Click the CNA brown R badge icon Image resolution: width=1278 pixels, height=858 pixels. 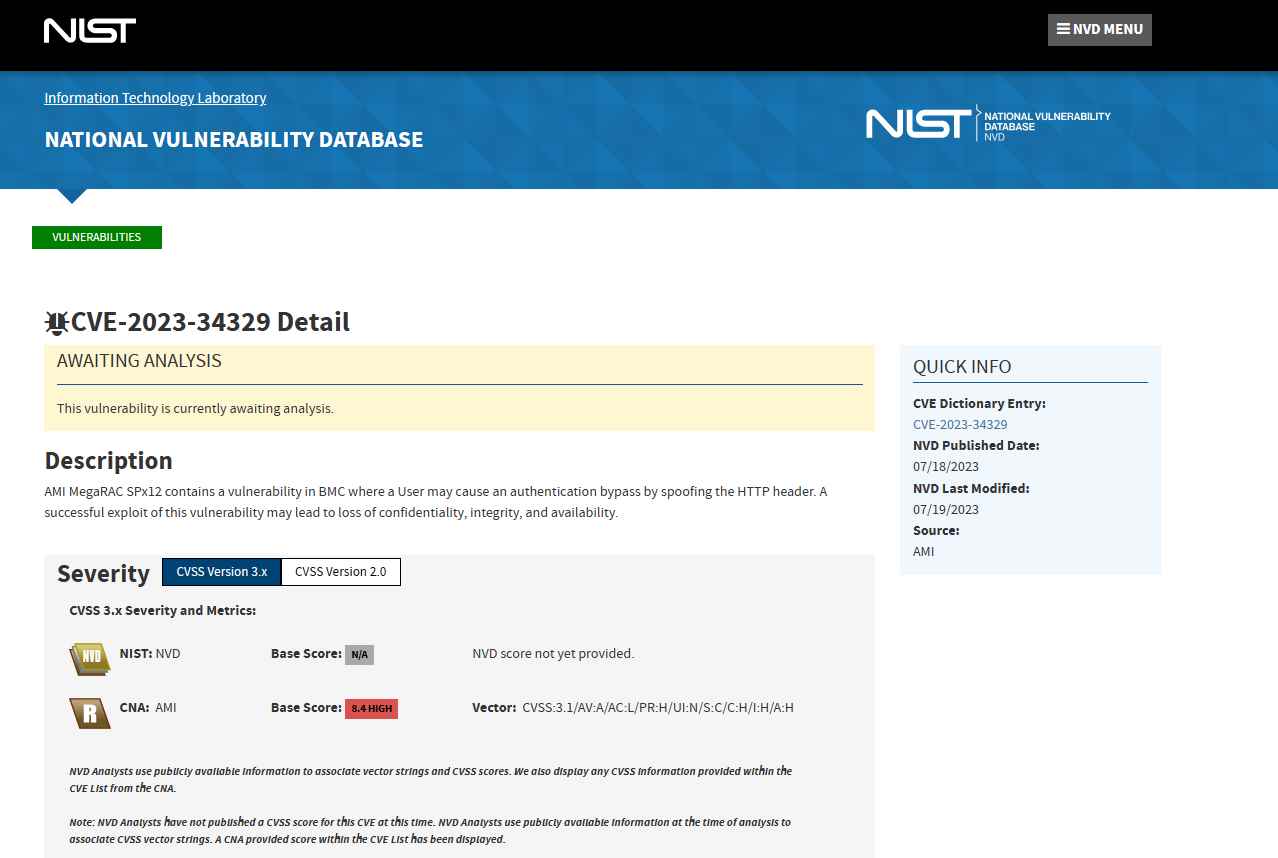90,713
